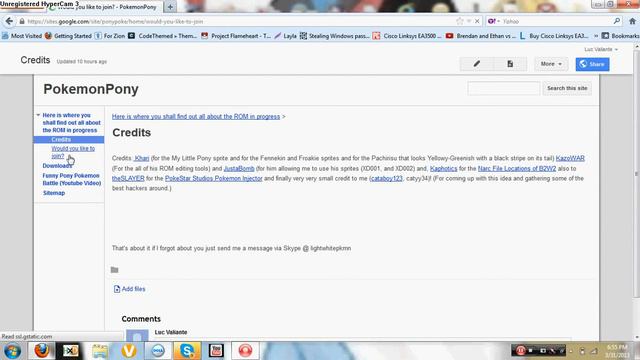The width and height of the screenshot is (640, 360).
Task: Open theSLAYER credit link
Action: tap(128, 178)
